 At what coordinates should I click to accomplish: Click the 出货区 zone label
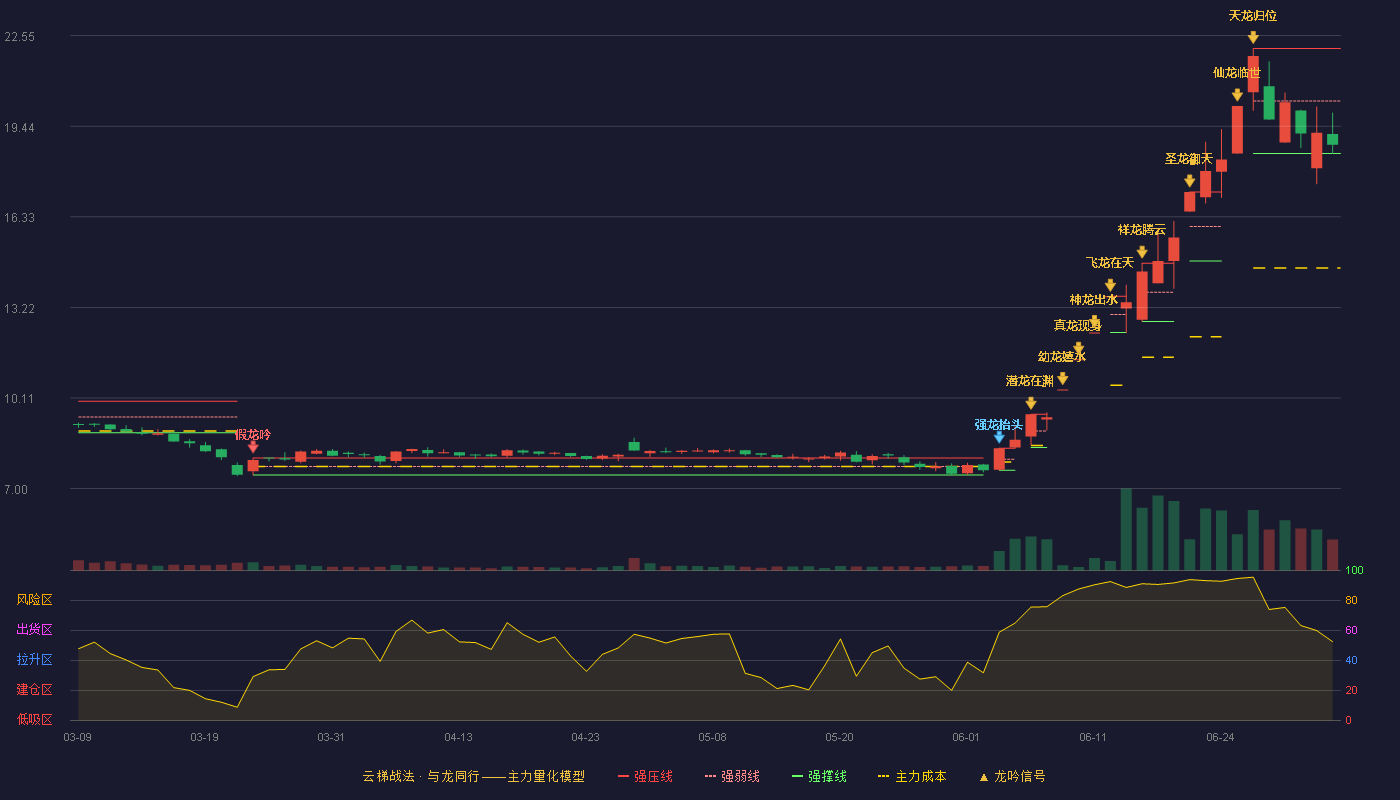34,630
